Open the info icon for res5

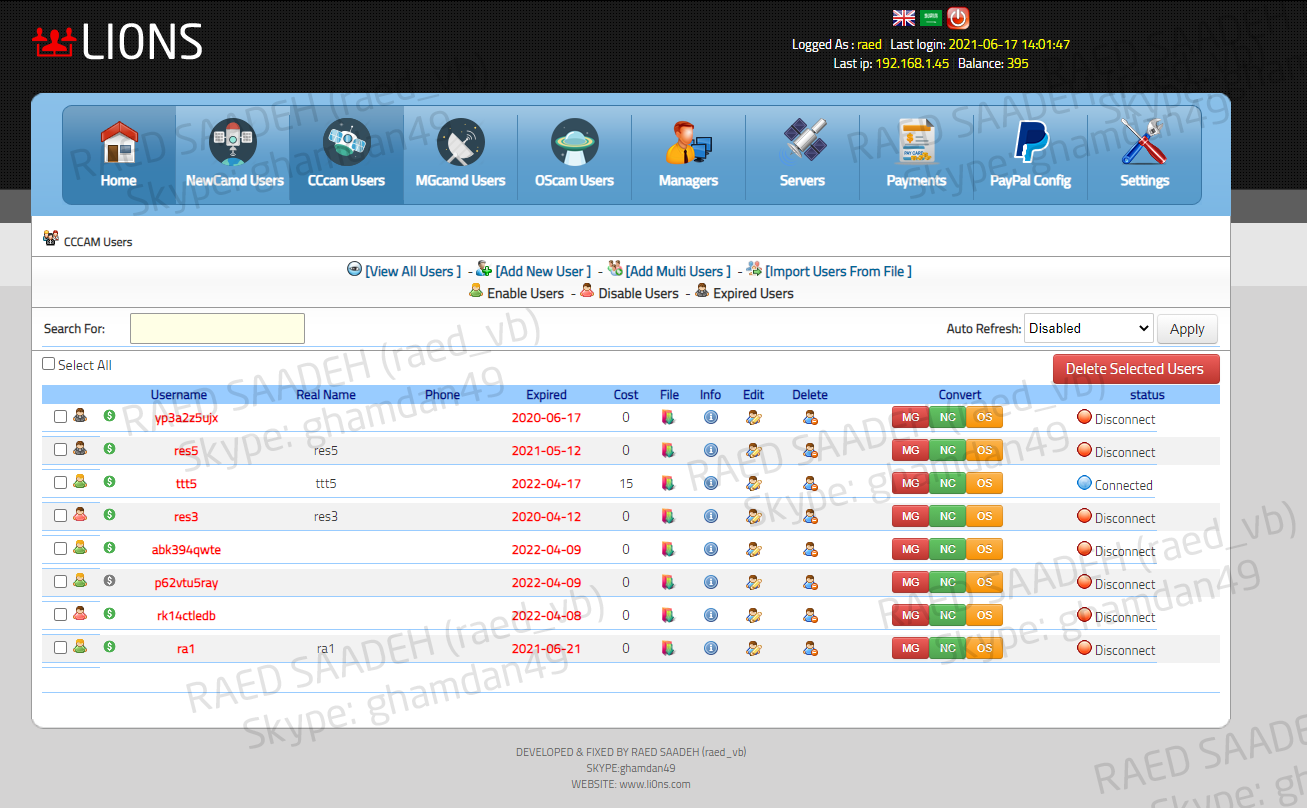[x=711, y=450]
